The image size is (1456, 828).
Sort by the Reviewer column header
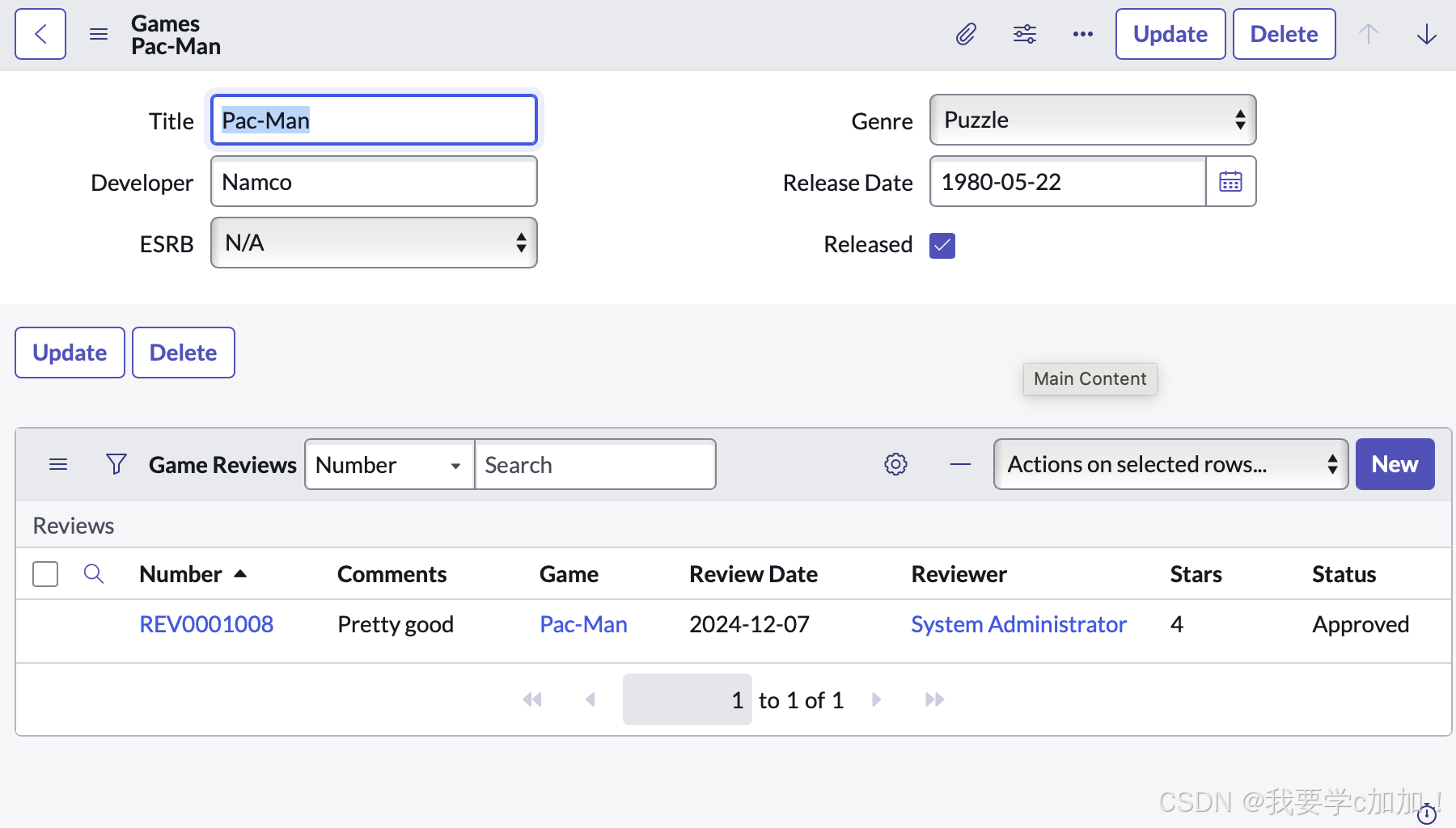(959, 574)
